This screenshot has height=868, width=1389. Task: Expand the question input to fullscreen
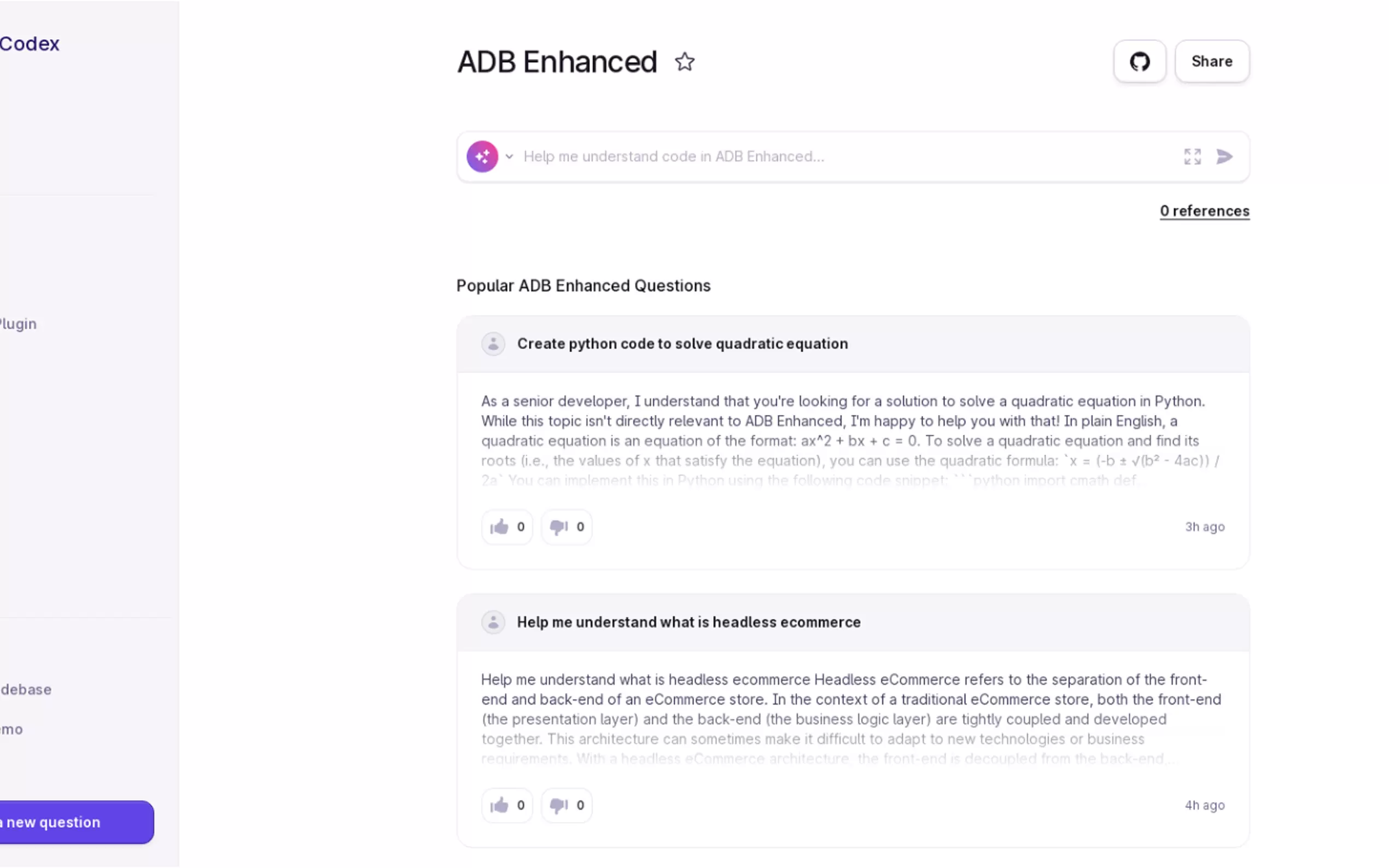tap(1192, 156)
